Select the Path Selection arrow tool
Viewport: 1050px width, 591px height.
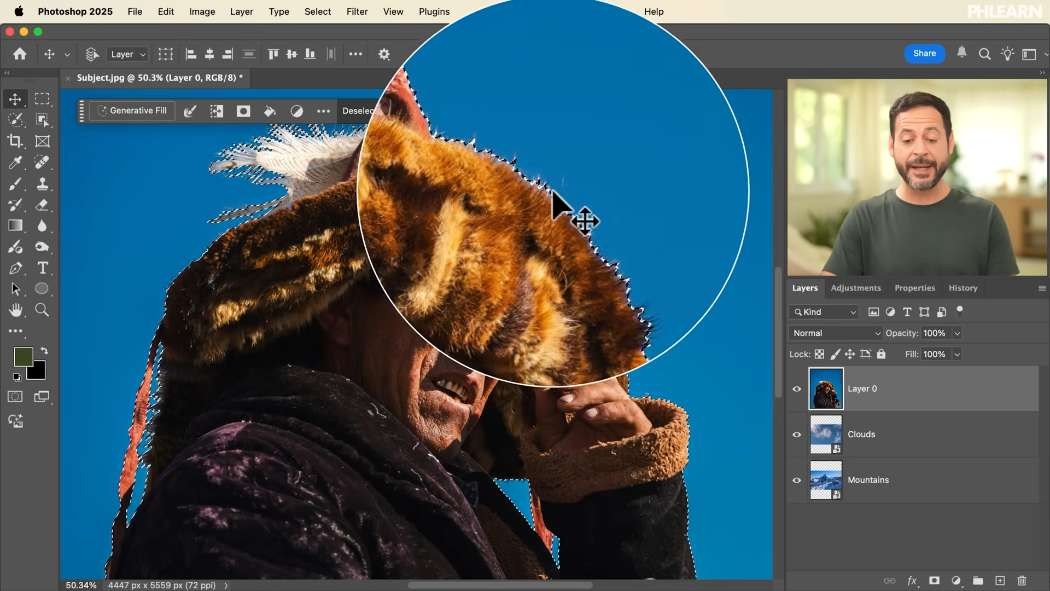[15, 289]
